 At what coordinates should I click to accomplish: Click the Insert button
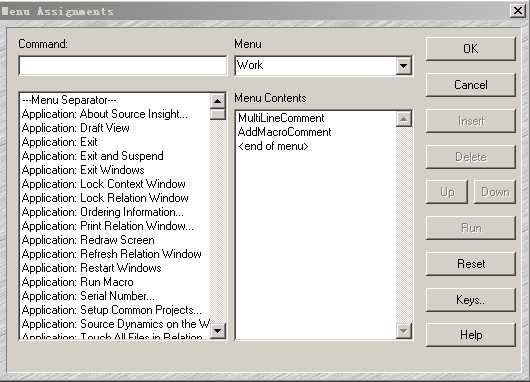pos(471,121)
